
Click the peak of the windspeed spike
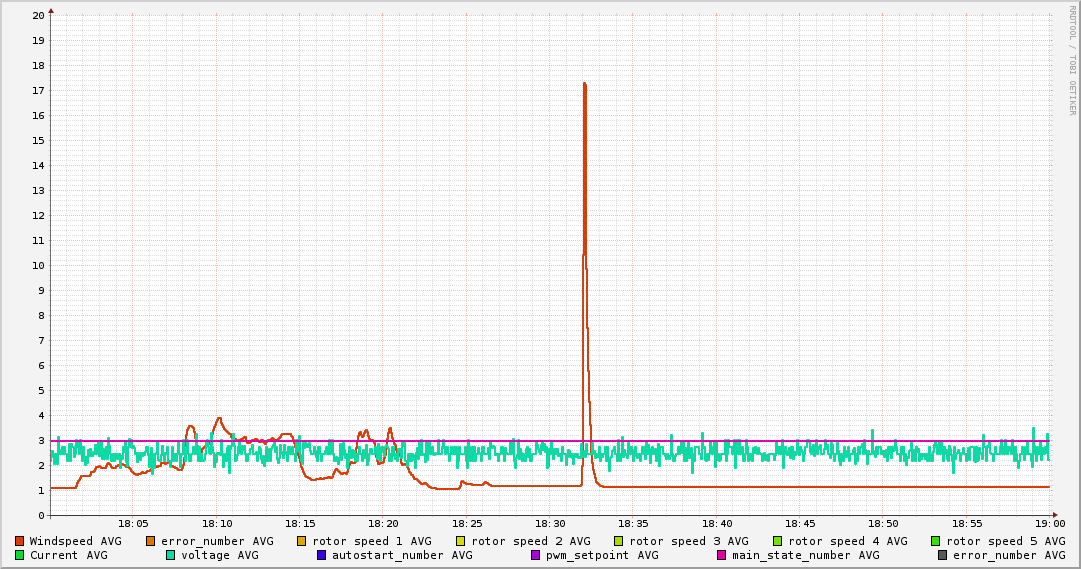tap(584, 84)
